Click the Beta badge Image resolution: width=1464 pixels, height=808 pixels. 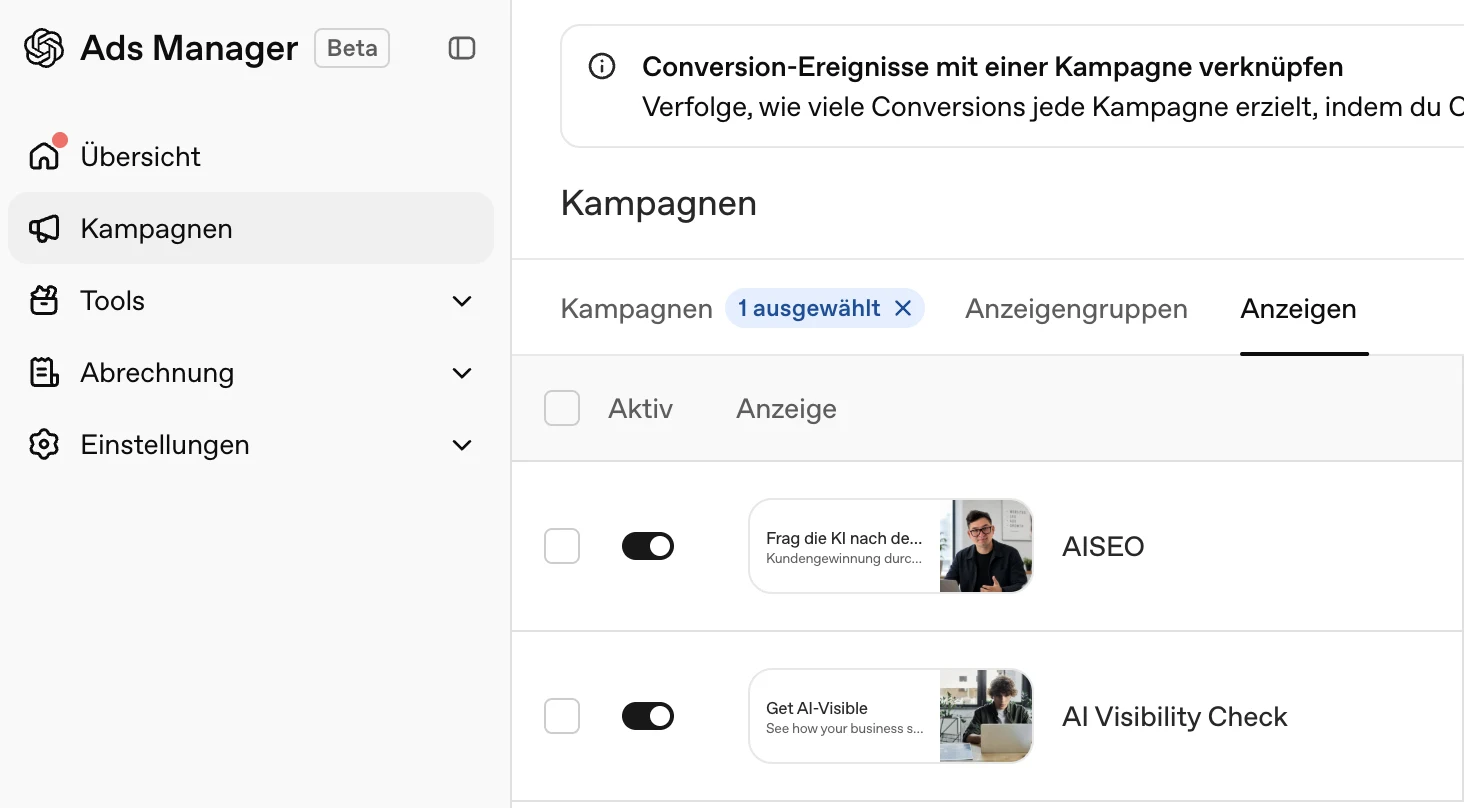[352, 48]
